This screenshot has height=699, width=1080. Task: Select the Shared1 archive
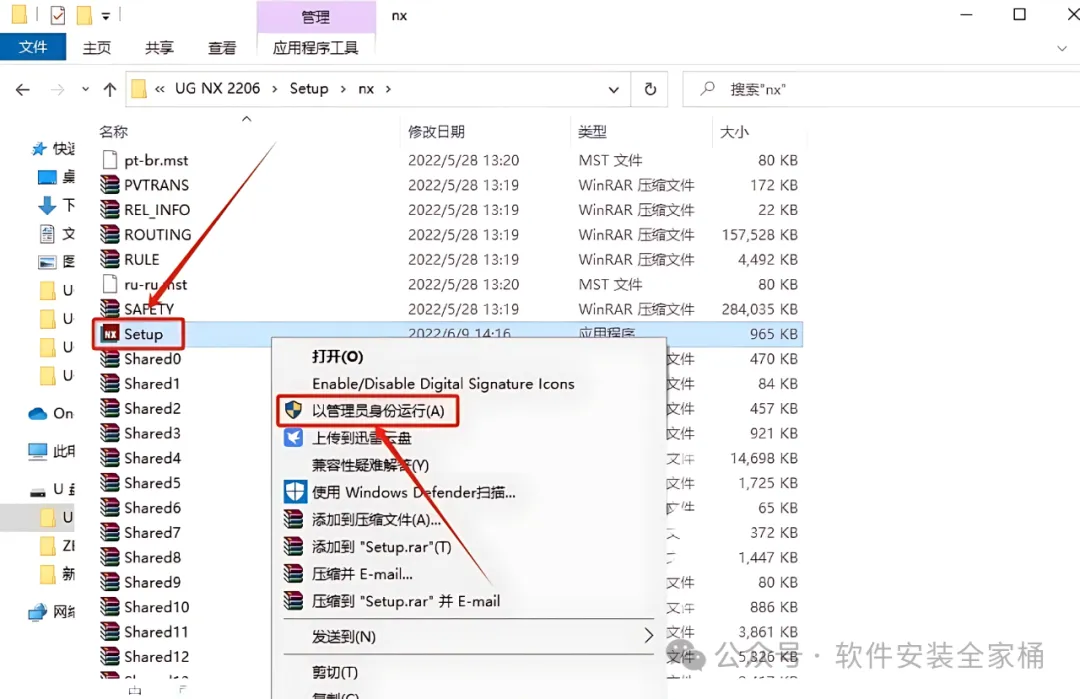pyautogui.click(x=152, y=384)
